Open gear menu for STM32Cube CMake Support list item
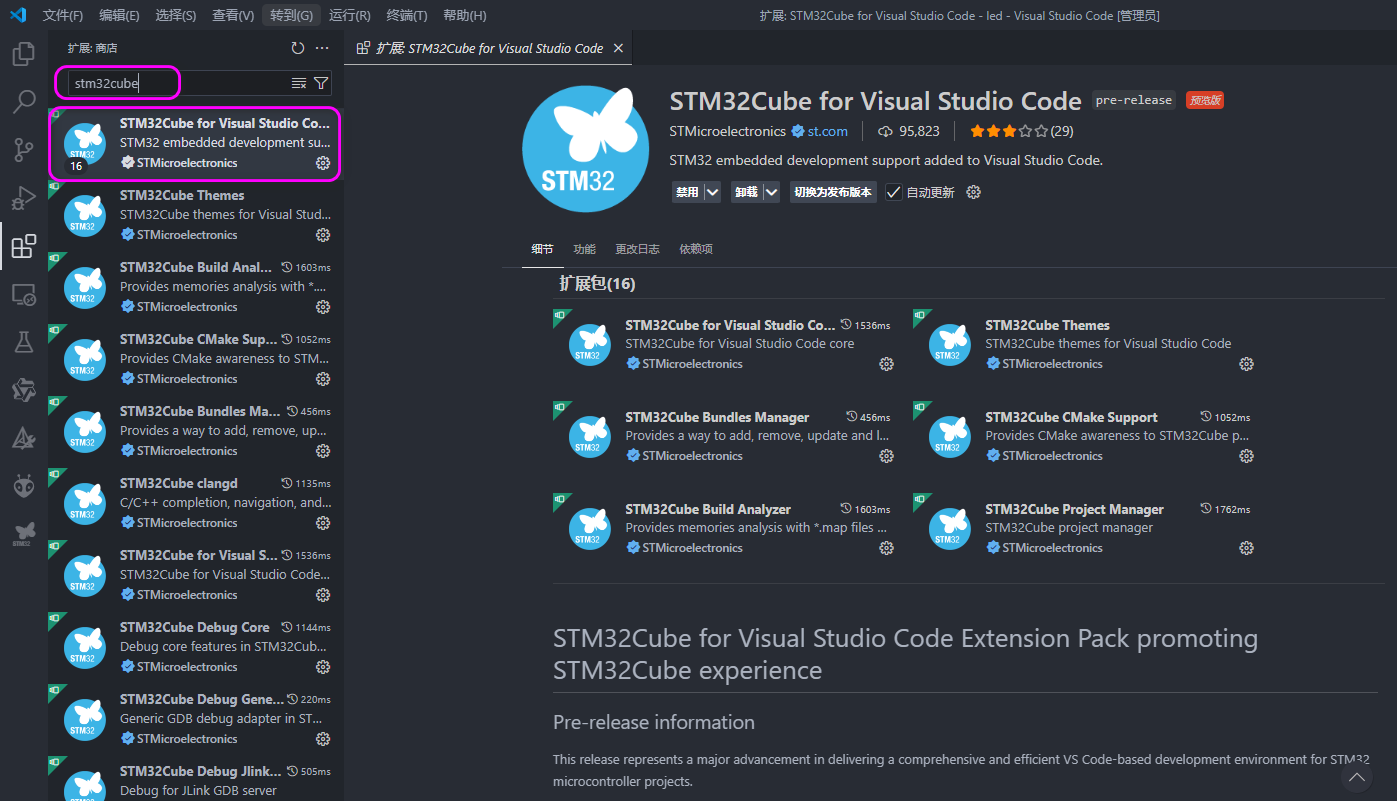 pyautogui.click(x=323, y=379)
